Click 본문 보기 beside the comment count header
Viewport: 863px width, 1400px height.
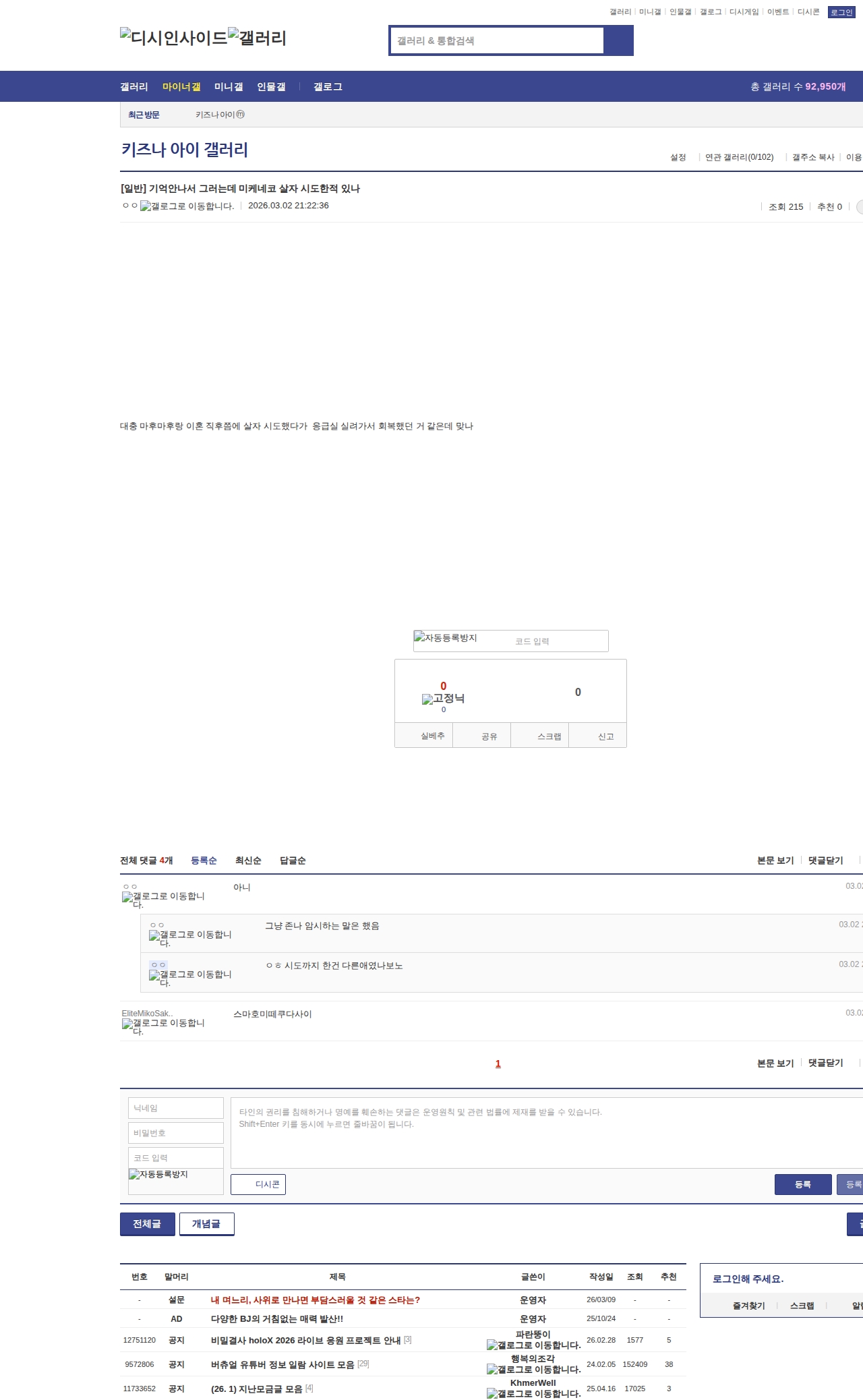(x=775, y=861)
